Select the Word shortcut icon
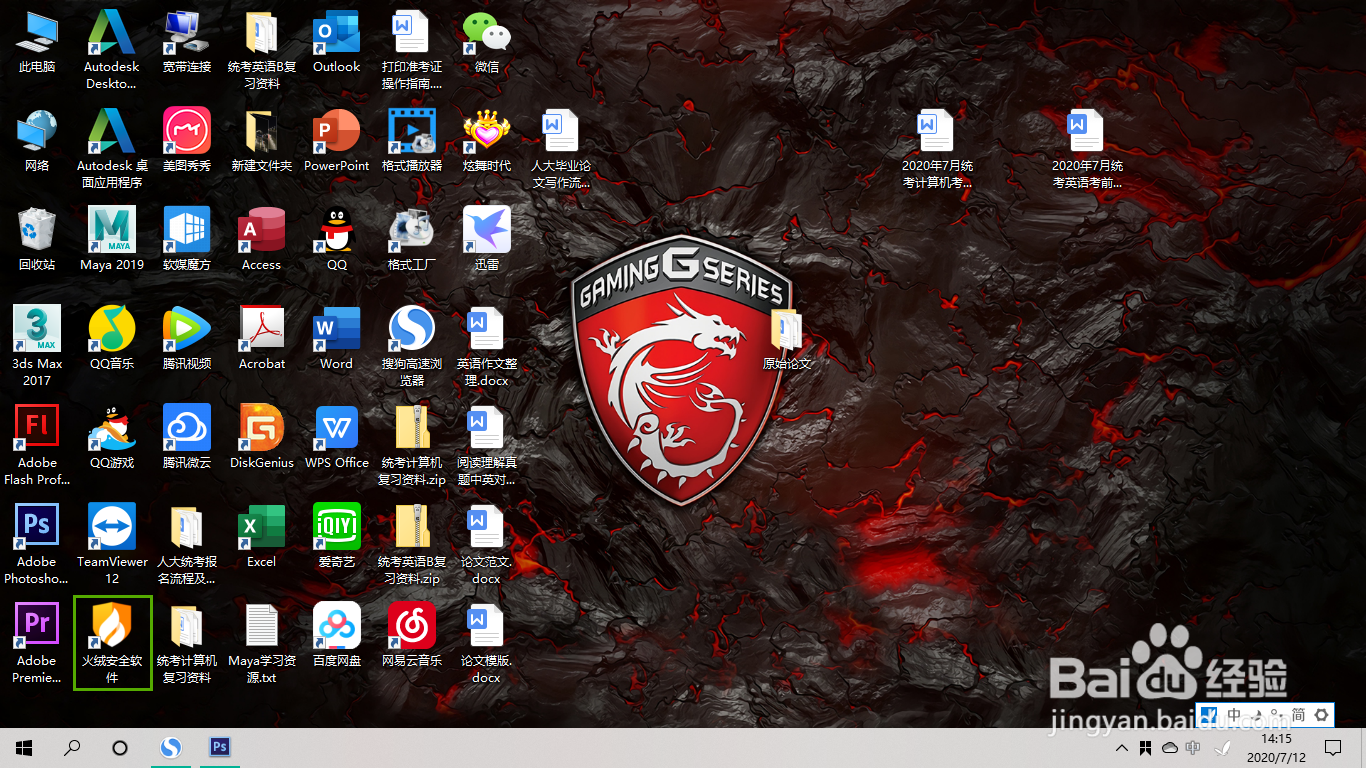1366x768 pixels. click(337, 339)
